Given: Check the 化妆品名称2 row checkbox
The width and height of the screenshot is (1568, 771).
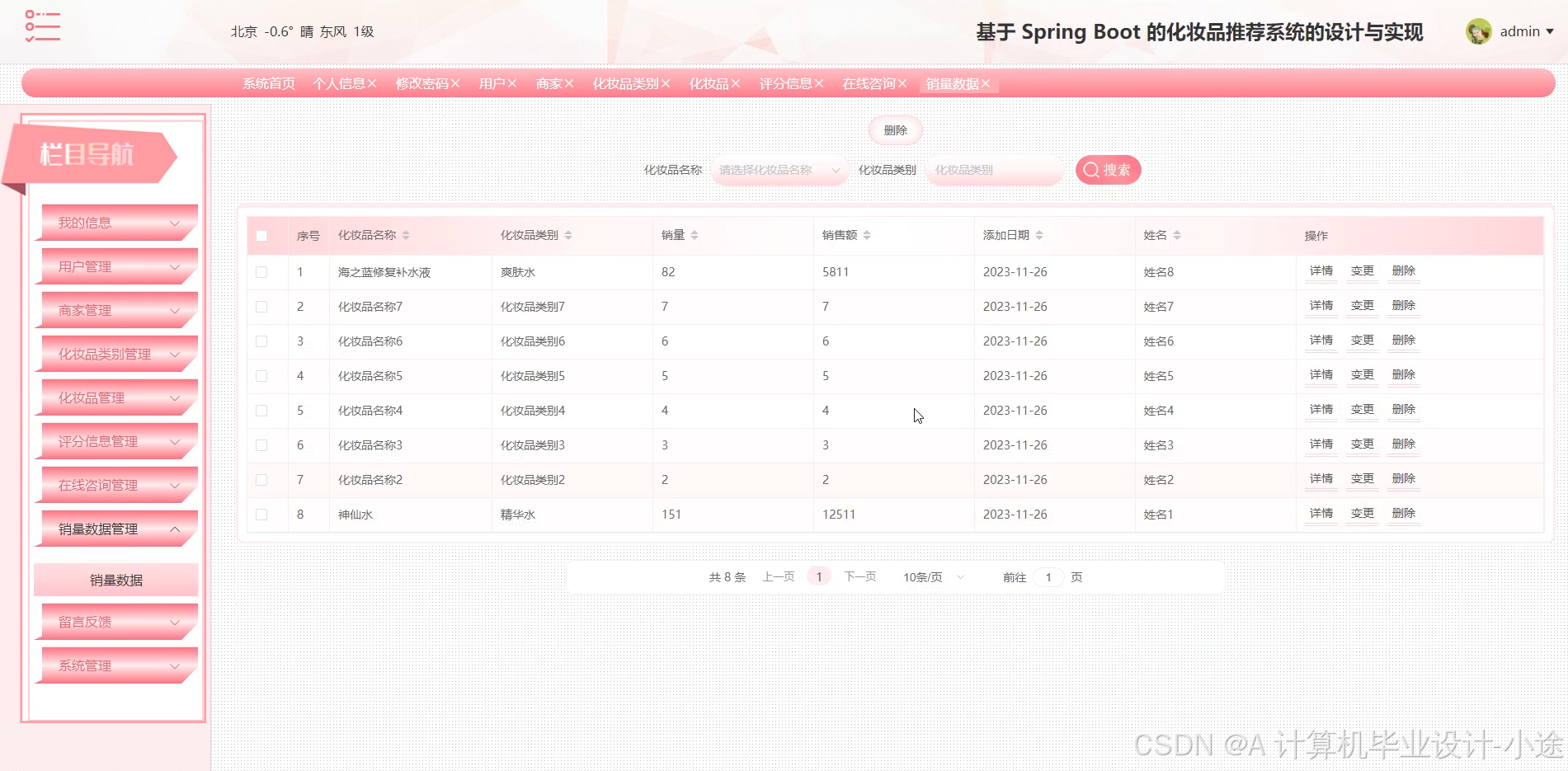Looking at the screenshot, I should coord(261,480).
